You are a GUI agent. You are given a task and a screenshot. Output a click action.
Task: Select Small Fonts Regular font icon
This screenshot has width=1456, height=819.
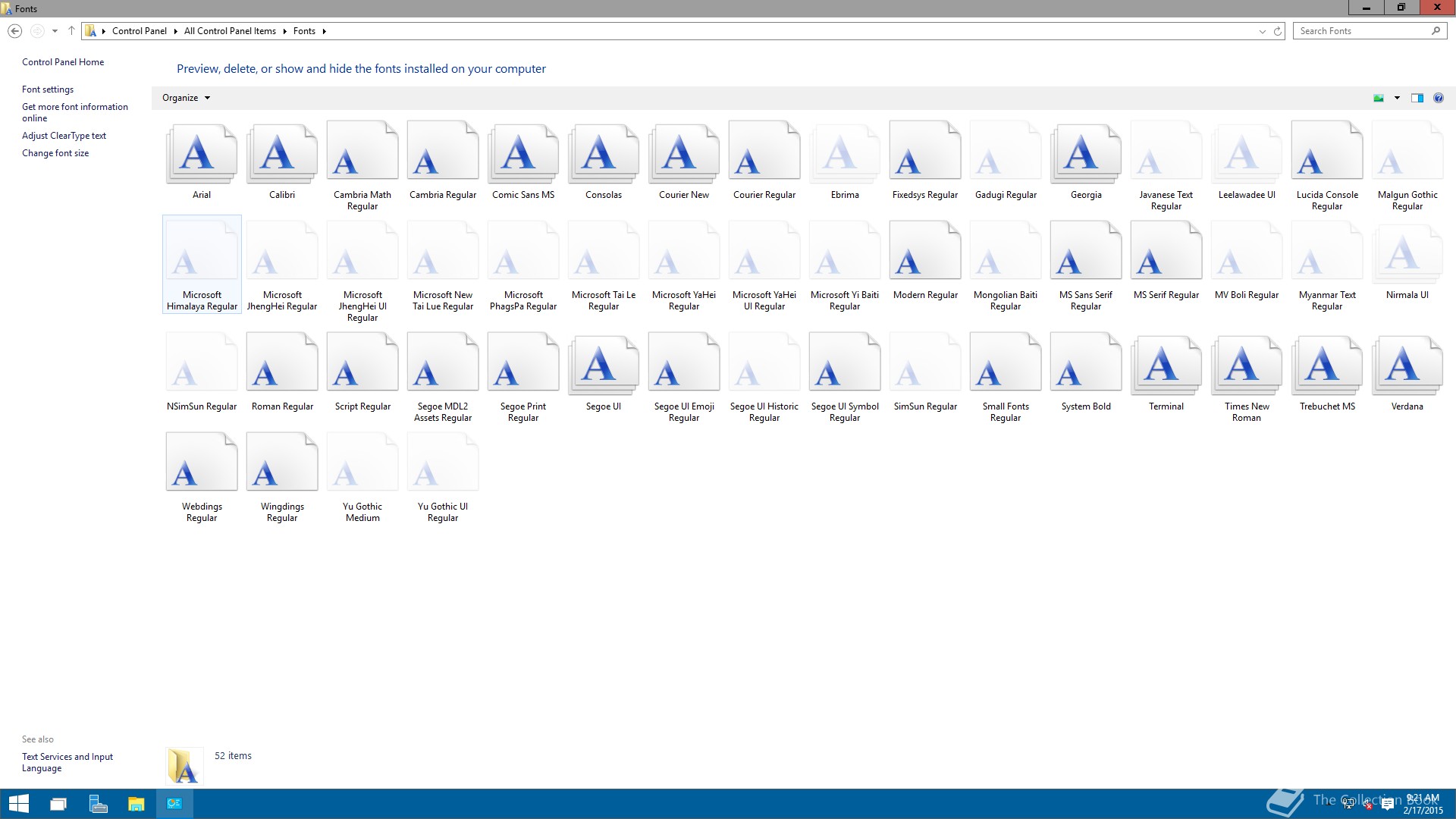click(1006, 362)
